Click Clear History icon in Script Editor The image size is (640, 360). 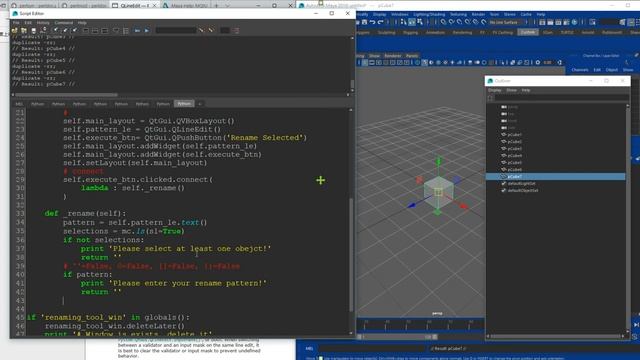coord(56,30)
